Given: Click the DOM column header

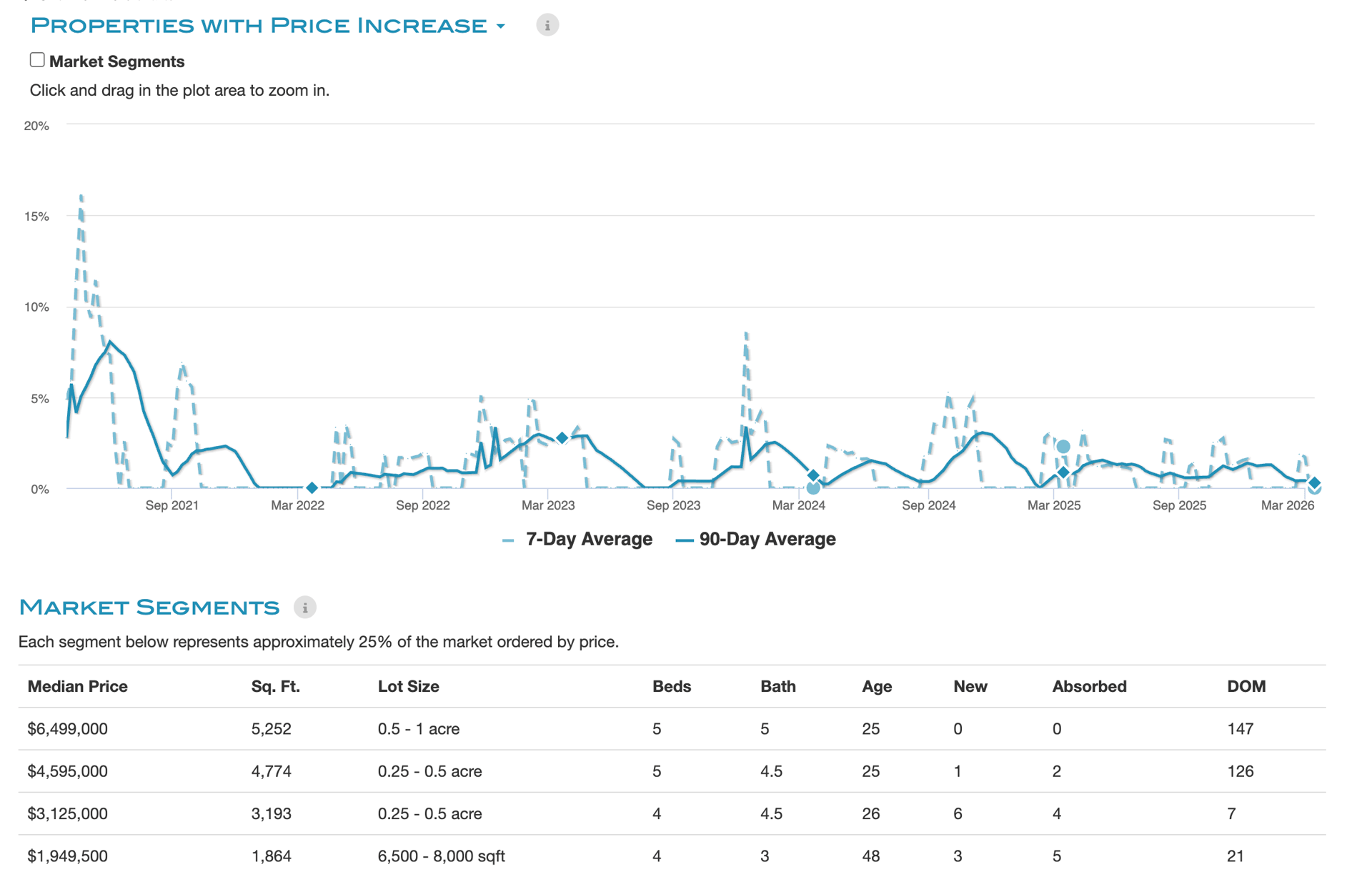Looking at the screenshot, I should point(1246,687).
